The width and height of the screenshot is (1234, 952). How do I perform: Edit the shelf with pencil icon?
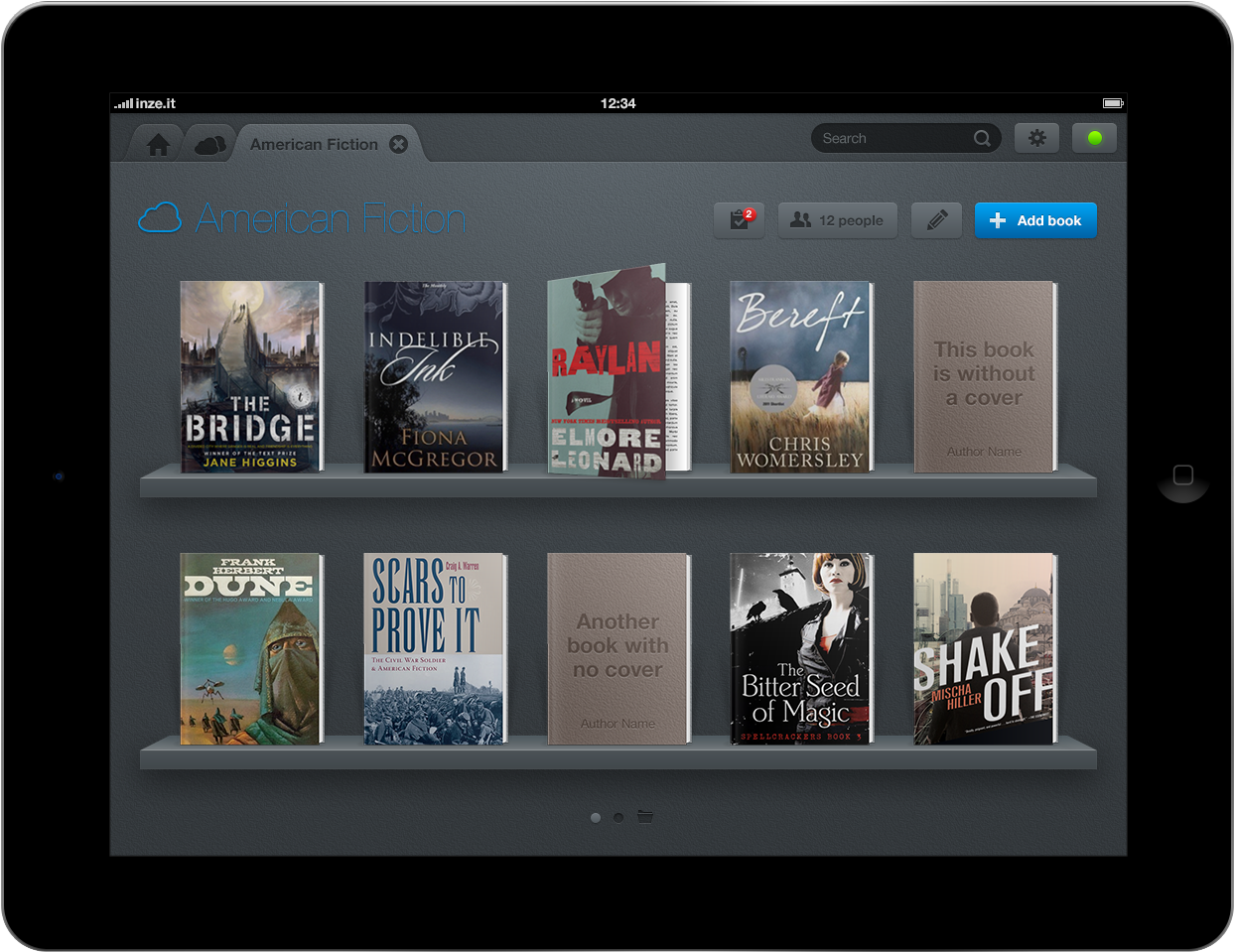[x=936, y=220]
